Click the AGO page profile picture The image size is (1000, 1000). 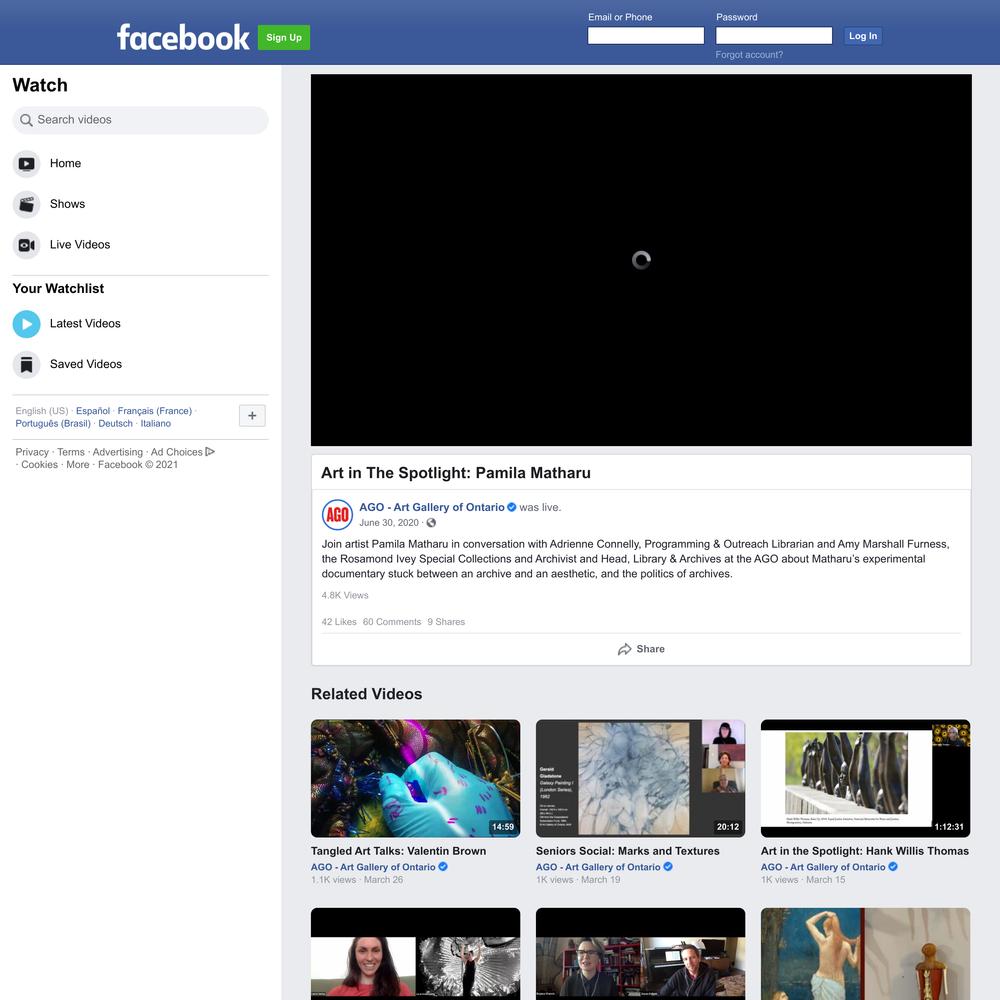click(x=337, y=515)
